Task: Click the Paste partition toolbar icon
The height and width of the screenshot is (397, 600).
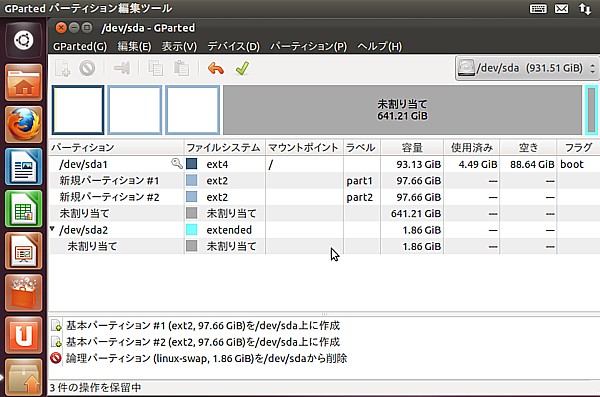Action: (x=181, y=69)
